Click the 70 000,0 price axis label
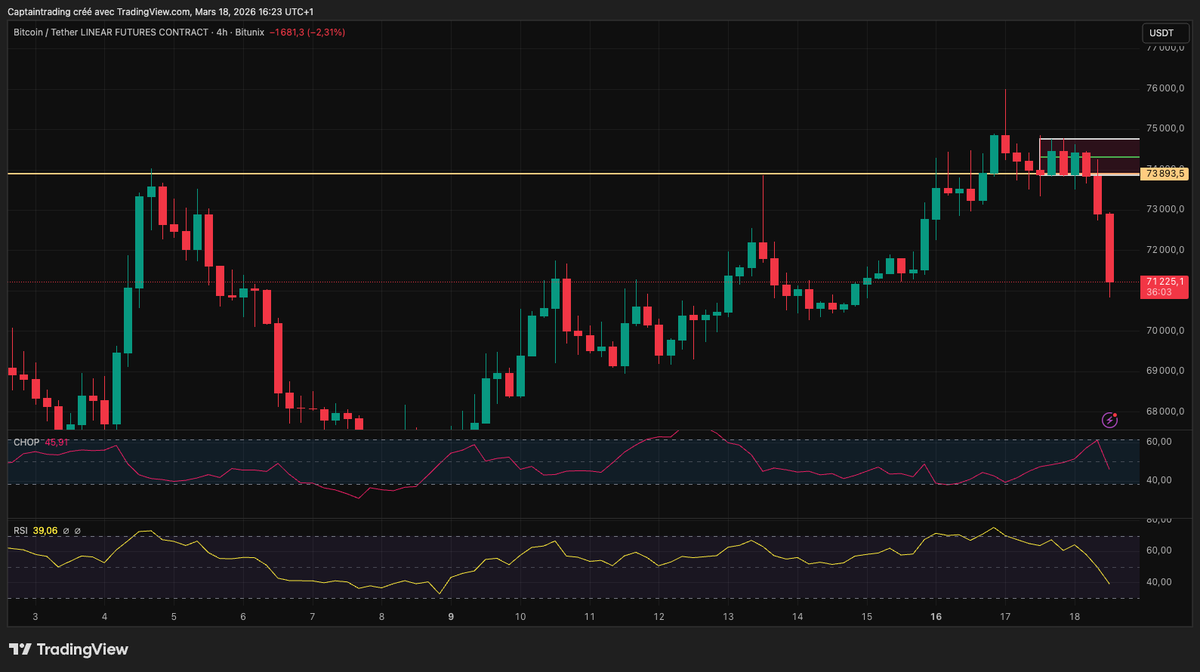 coord(1166,330)
